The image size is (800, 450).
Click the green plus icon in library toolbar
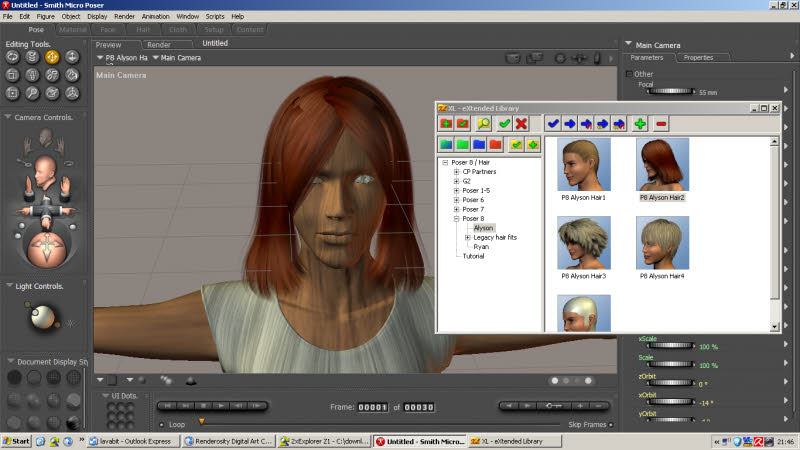coord(639,123)
